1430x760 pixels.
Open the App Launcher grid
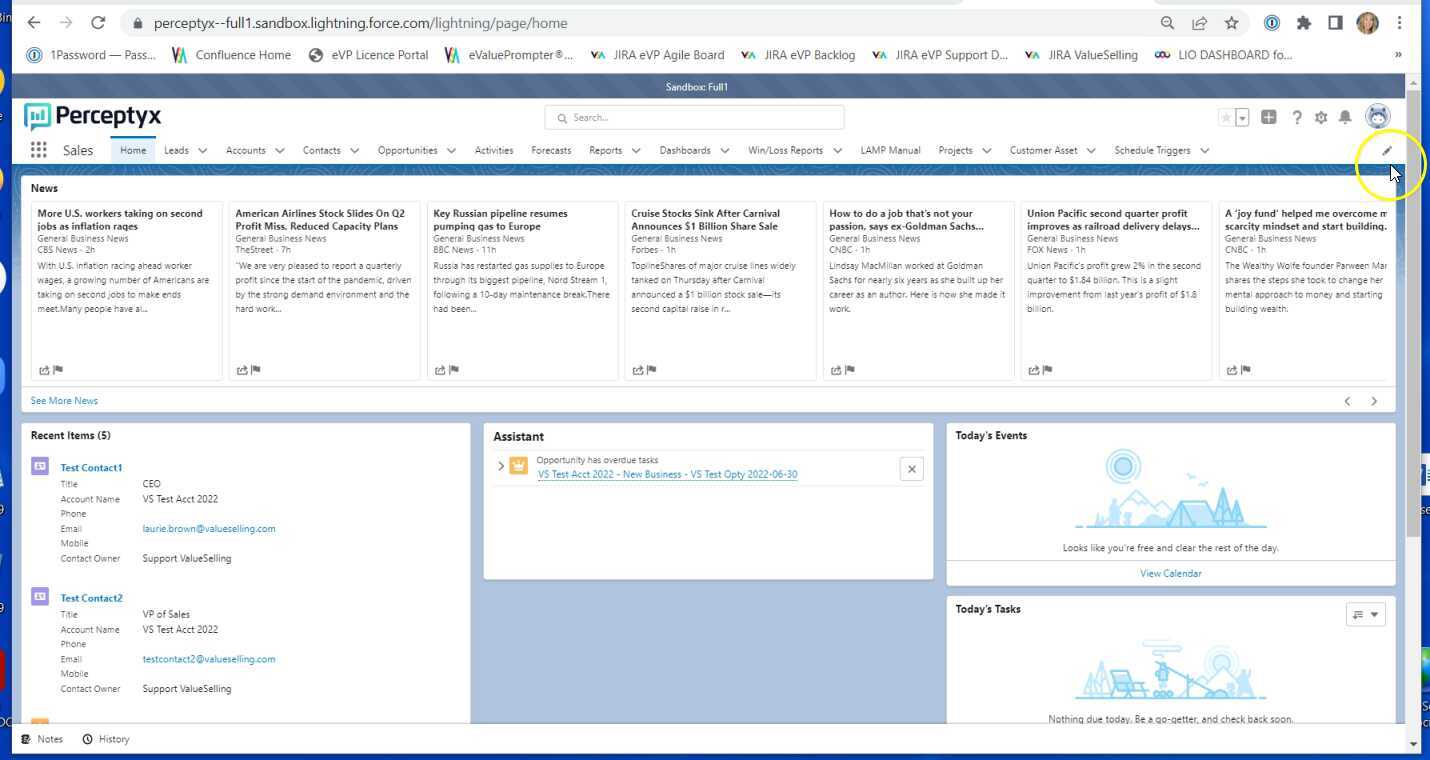(x=38, y=150)
